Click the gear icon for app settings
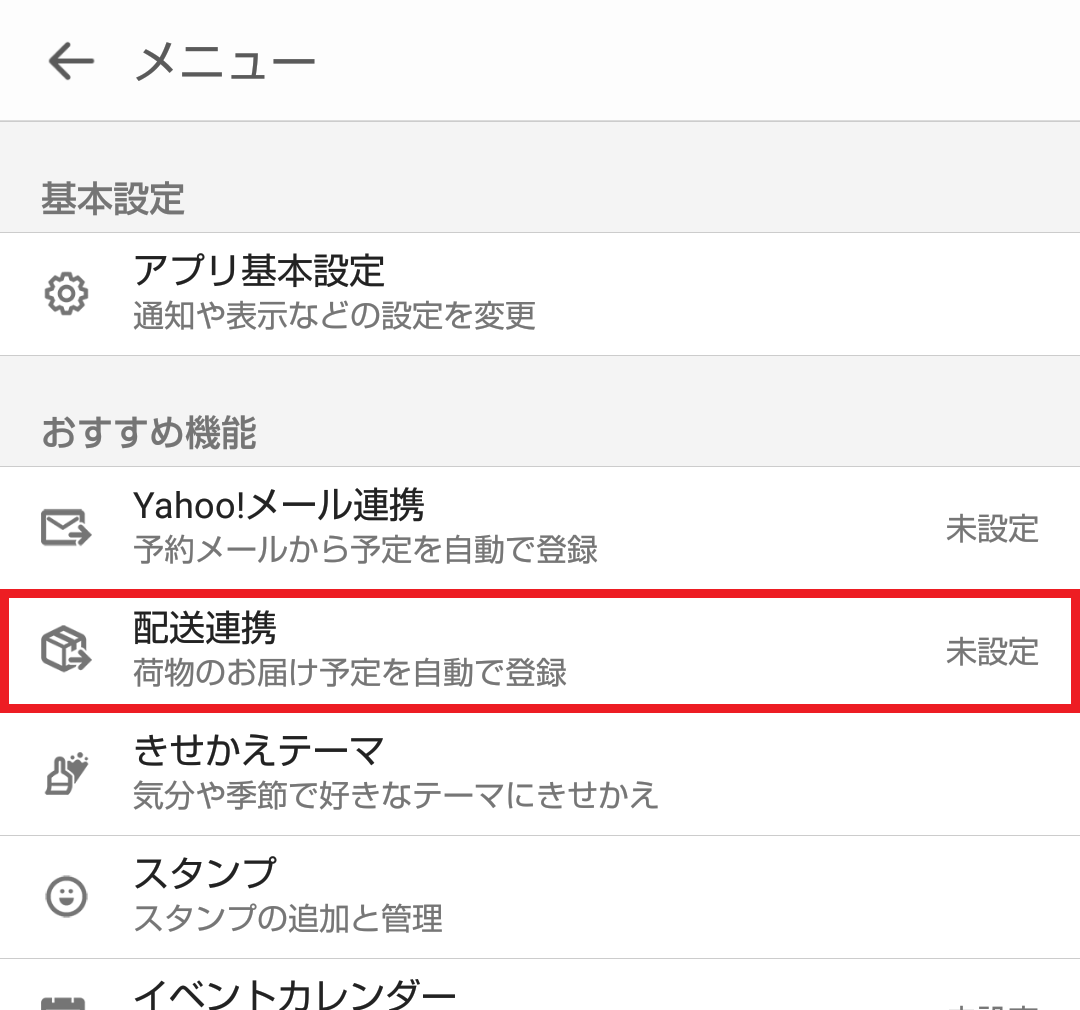The image size is (1080, 1010). click(67, 294)
